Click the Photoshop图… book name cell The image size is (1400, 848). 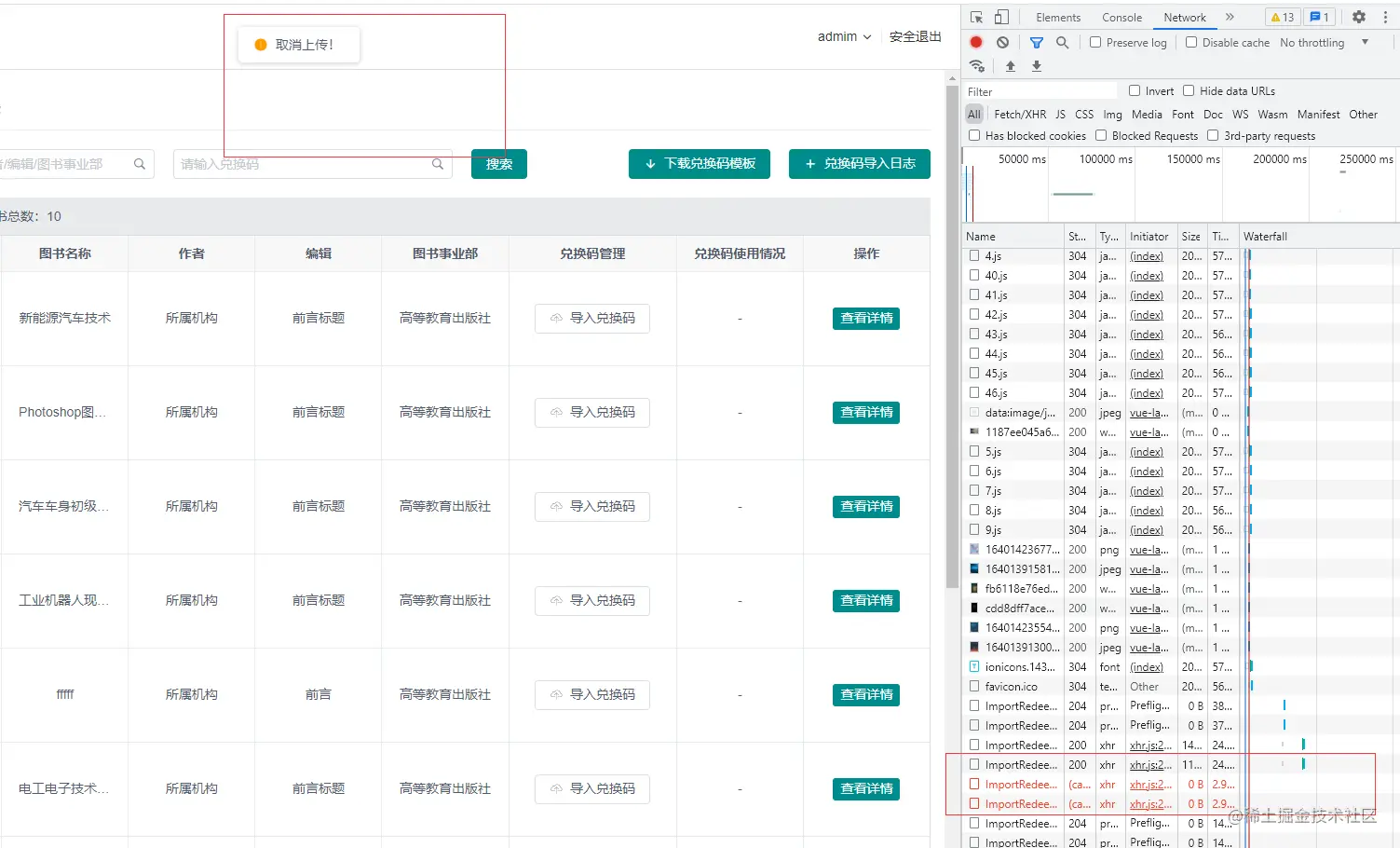[64, 413]
